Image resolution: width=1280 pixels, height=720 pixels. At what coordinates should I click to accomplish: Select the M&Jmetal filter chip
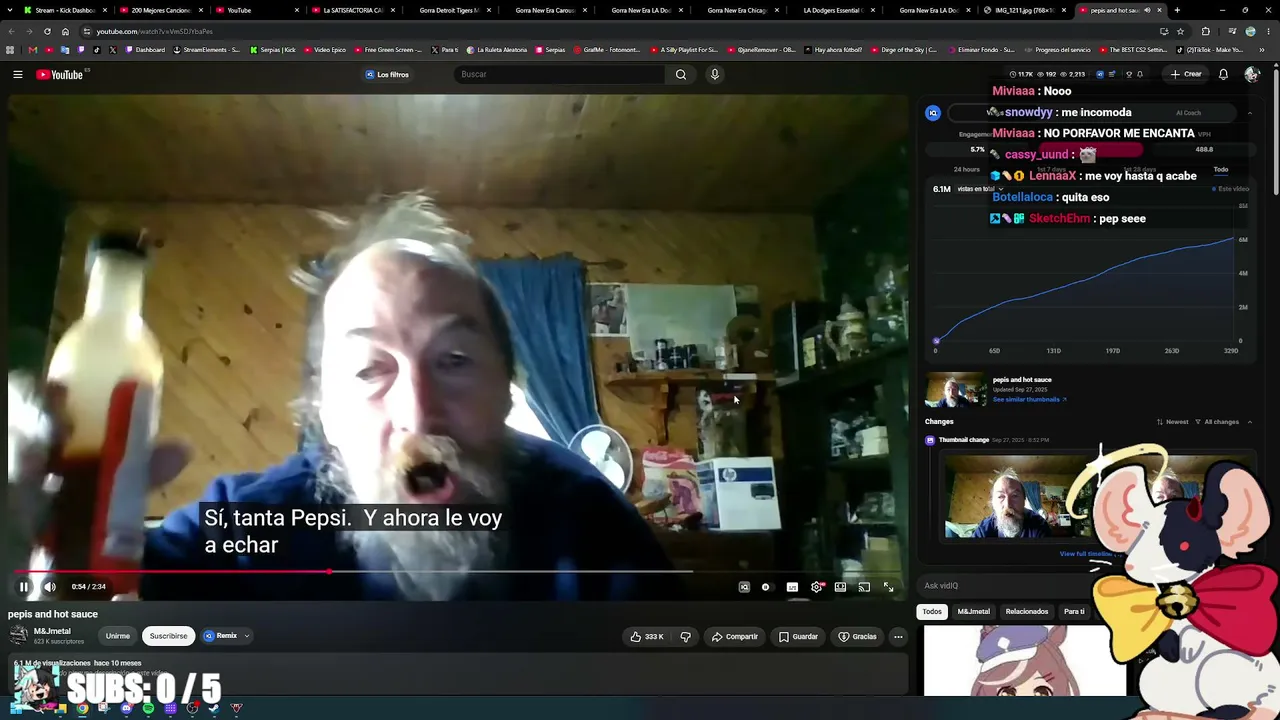pos(973,611)
